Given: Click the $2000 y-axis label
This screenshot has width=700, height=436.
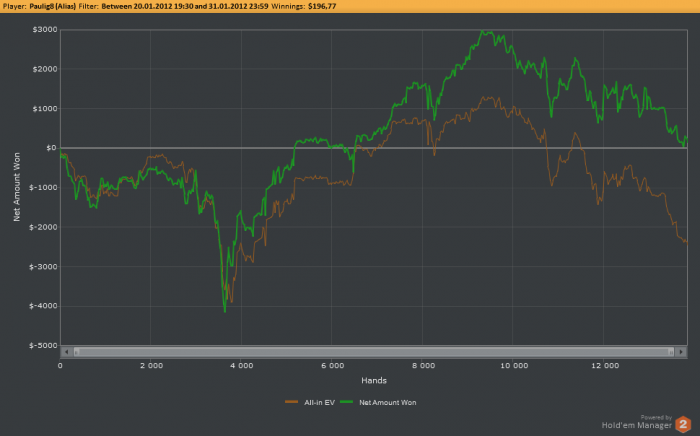Looking at the screenshot, I should click(45, 69).
